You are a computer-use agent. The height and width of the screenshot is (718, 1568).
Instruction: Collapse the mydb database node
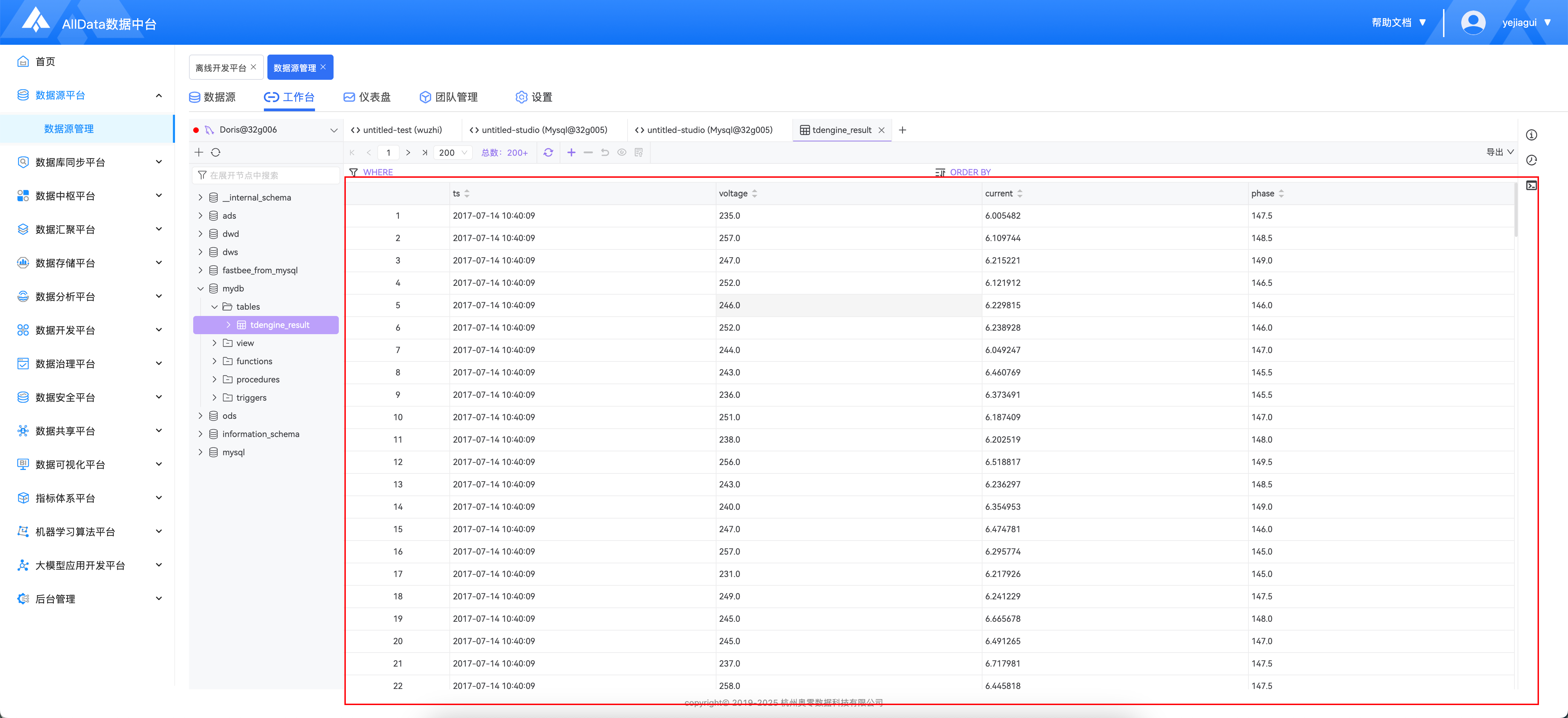200,288
